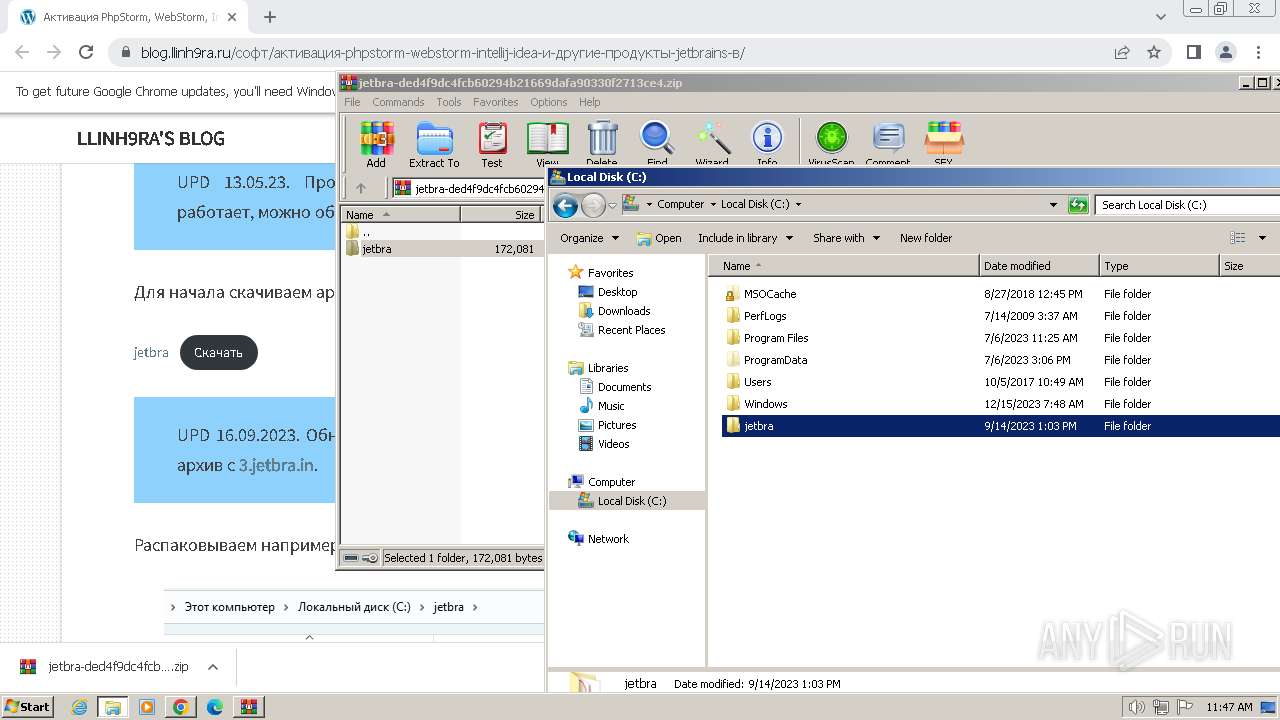Open download item options chevron in Chrome
1280x720 pixels.
tap(212, 667)
